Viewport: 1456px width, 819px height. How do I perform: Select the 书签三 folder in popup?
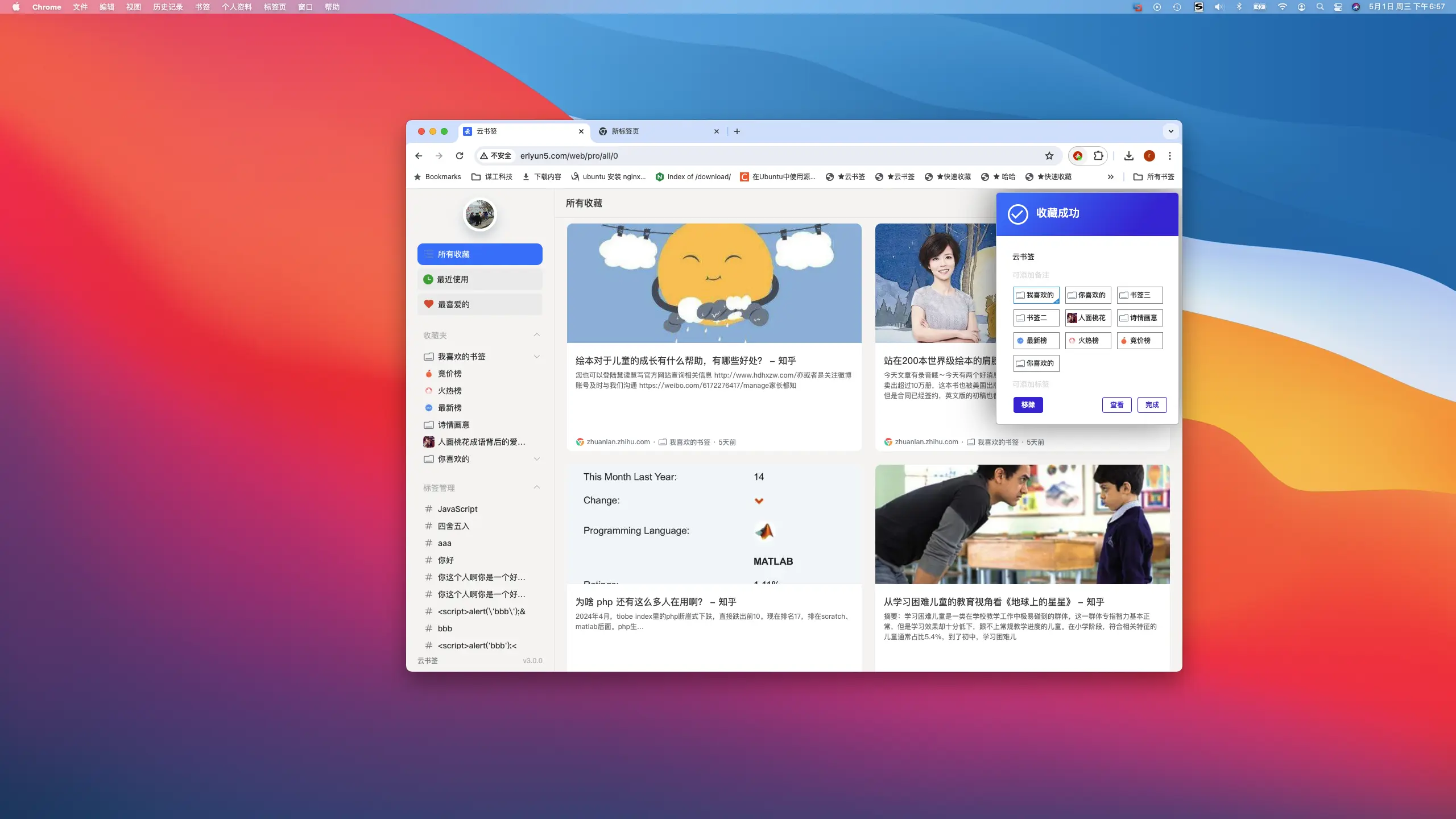[1140, 295]
